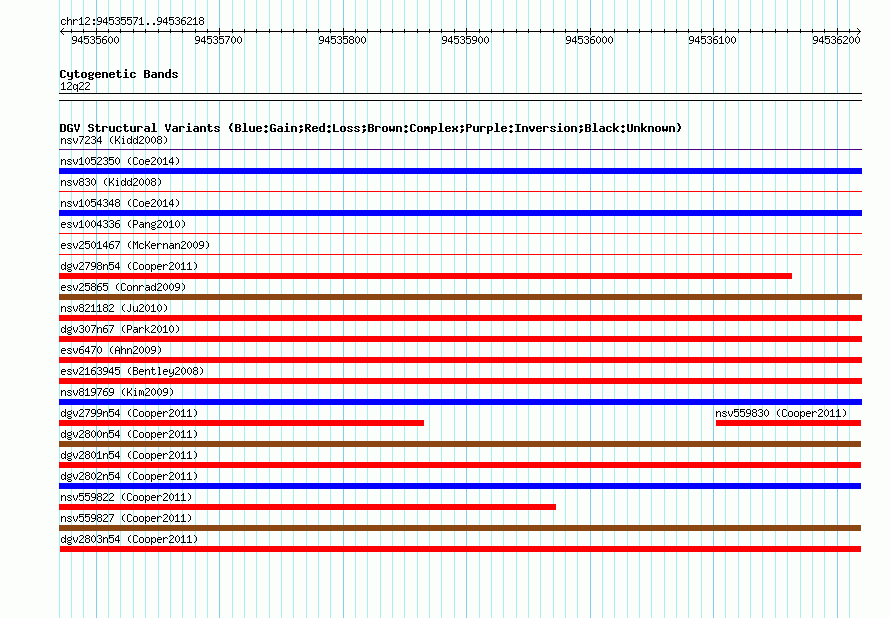Click the dgv2798n54 (Cooper2011) label
This screenshot has height=618, width=890.
(x=129, y=266)
